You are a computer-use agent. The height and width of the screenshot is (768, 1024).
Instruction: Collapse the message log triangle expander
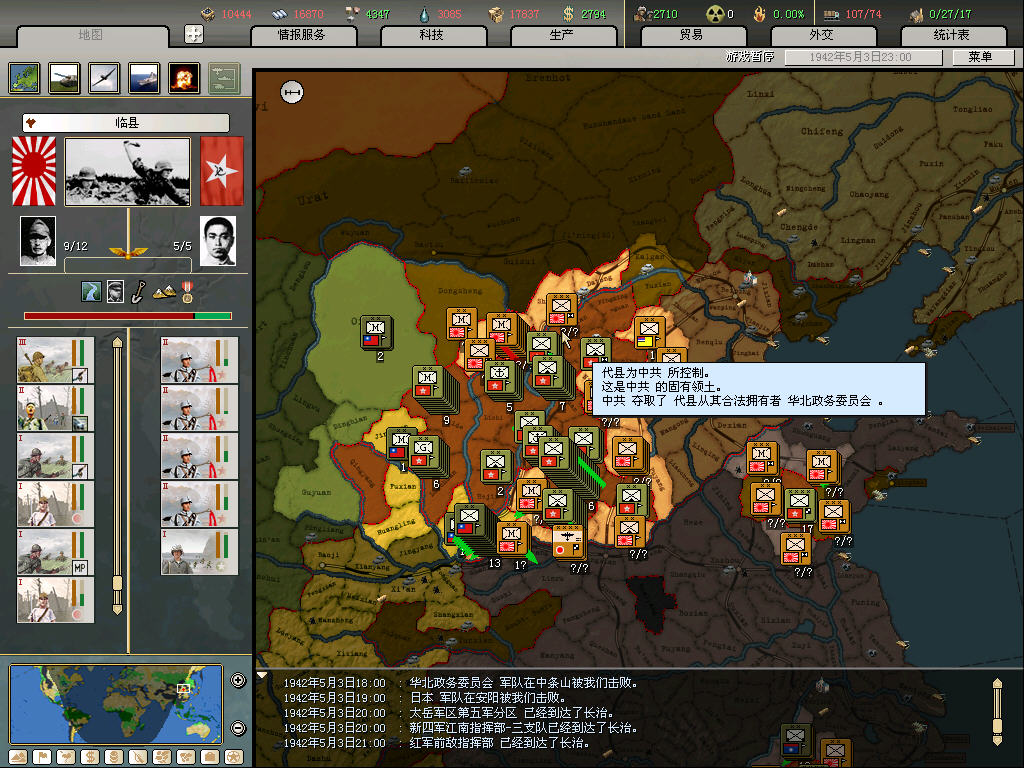(261, 675)
